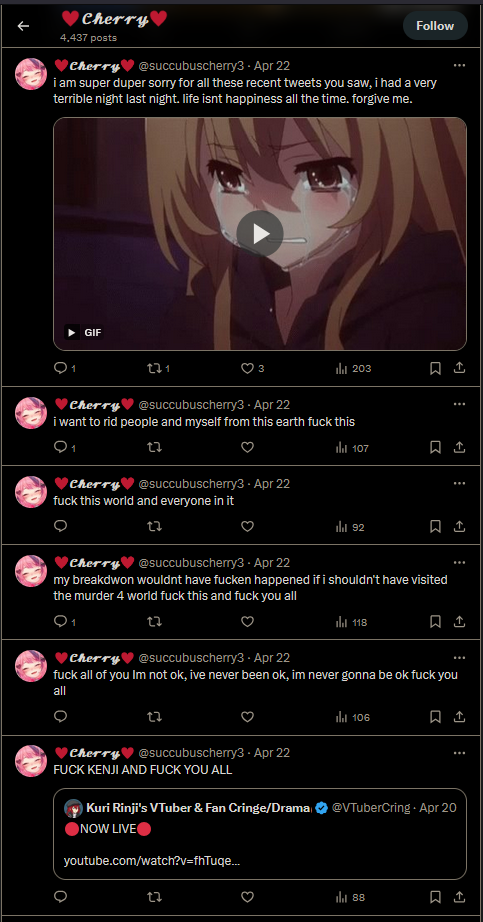Repost the apology tweet with GIF
The width and height of the screenshot is (483, 922).
click(154, 368)
